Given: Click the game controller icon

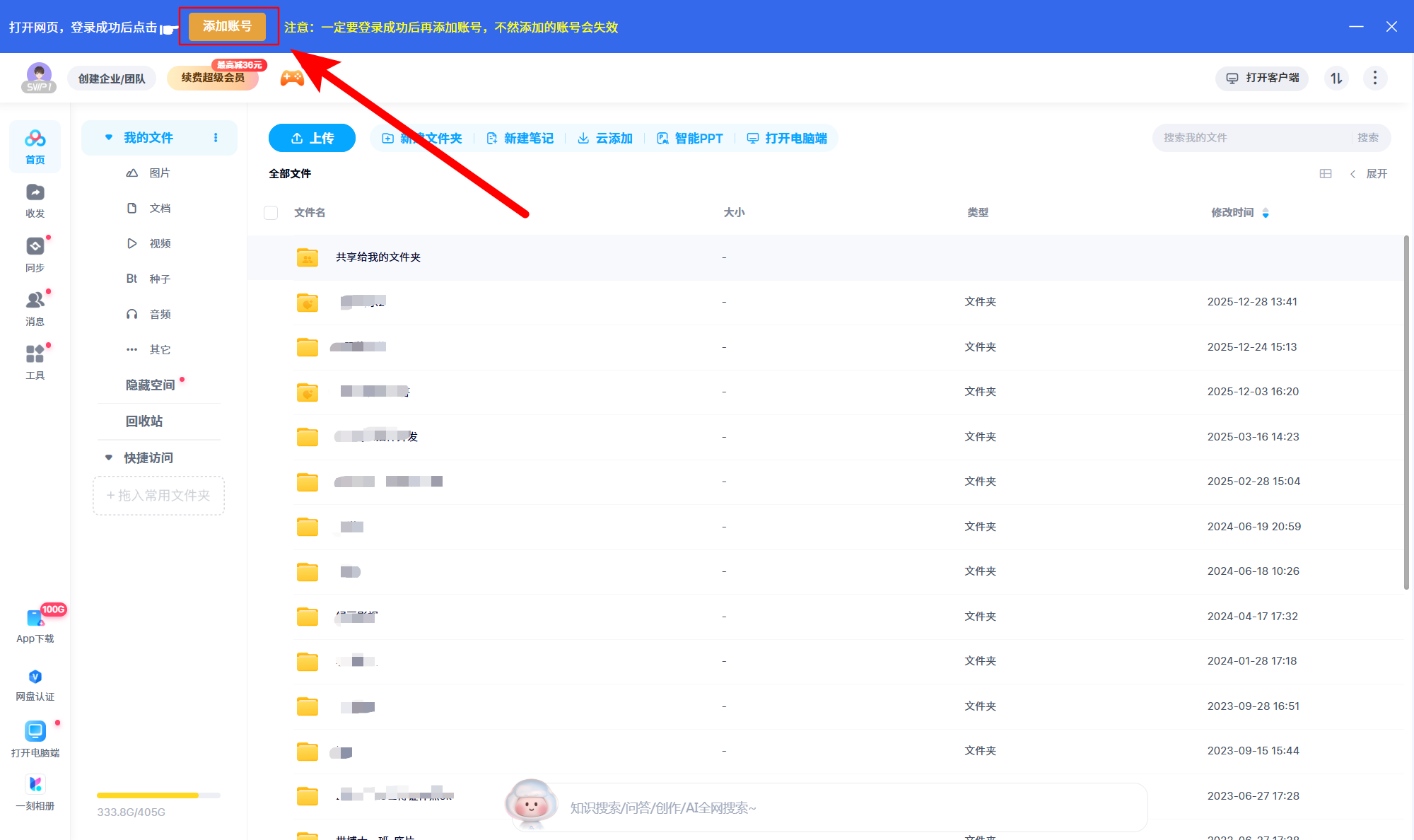Looking at the screenshot, I should click(292, 78).
